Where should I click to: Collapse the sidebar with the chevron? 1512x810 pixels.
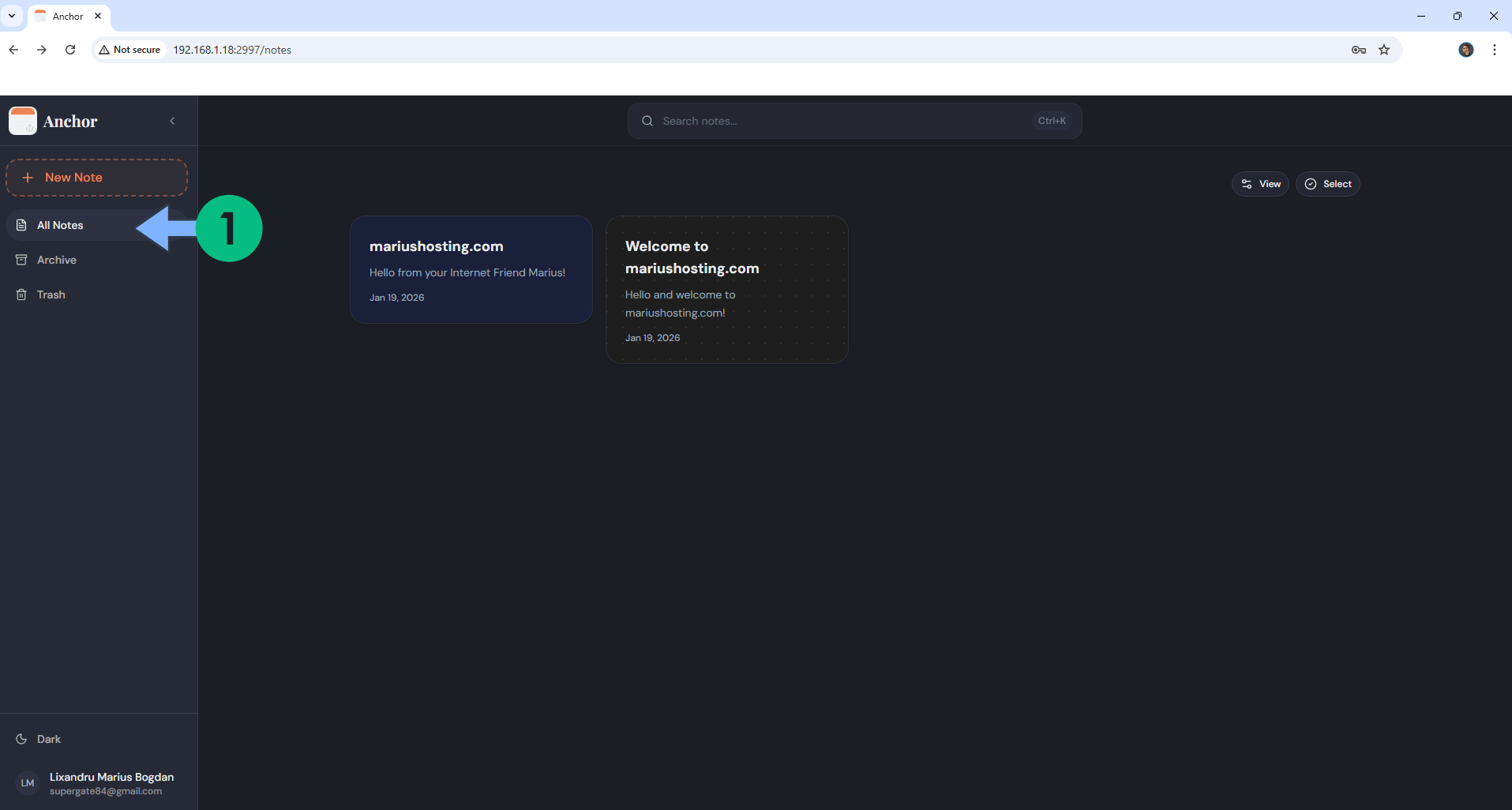172,120
